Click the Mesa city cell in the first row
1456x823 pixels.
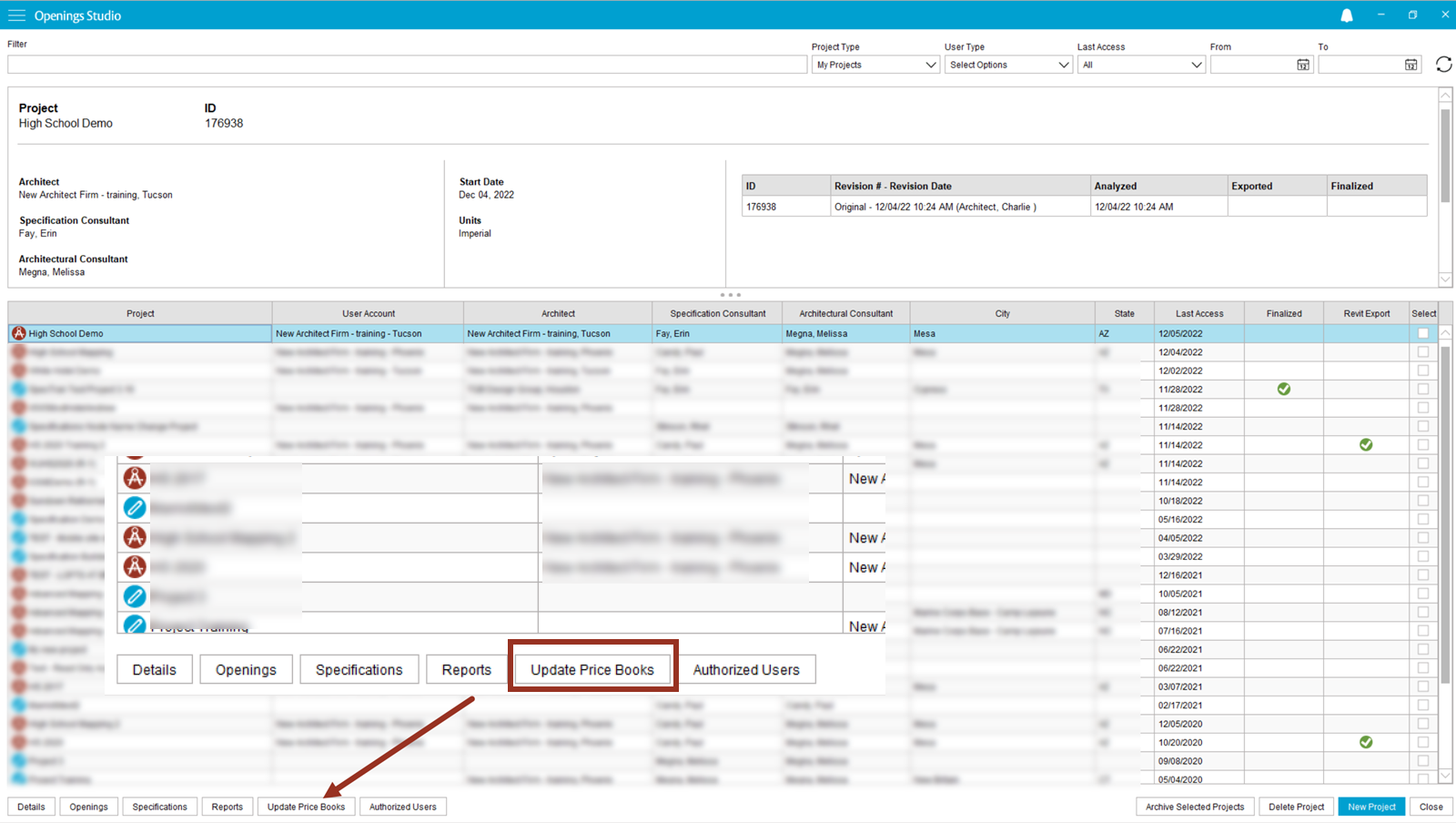pos(1002,333)
